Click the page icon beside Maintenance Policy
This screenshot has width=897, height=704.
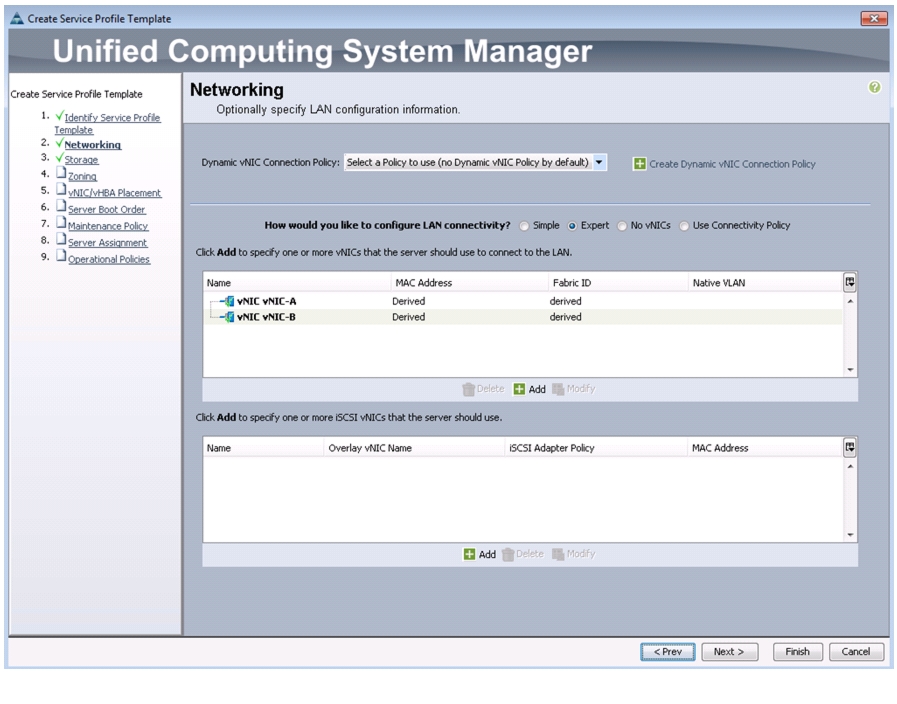pyautogui.click(x=61, y=222)
